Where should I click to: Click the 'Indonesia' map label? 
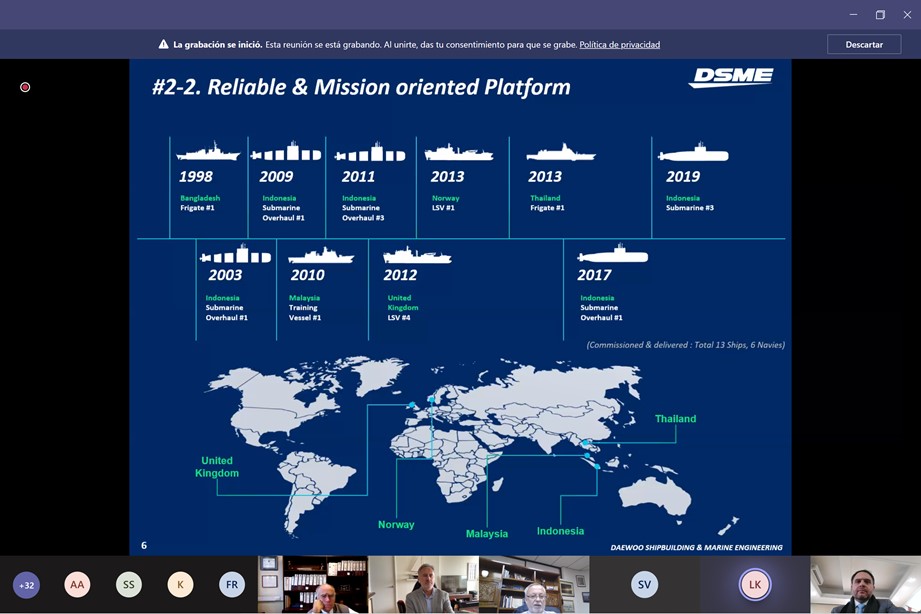560,531
